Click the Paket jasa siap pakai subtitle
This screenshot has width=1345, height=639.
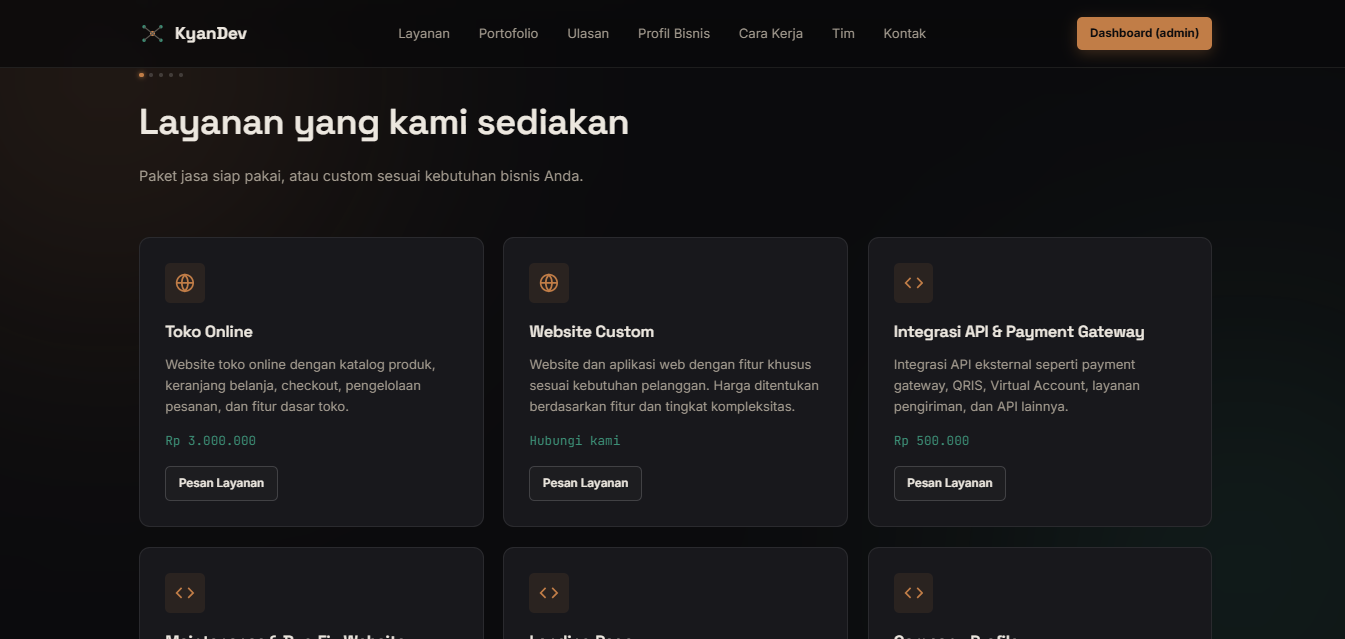[x=361, y=176]
